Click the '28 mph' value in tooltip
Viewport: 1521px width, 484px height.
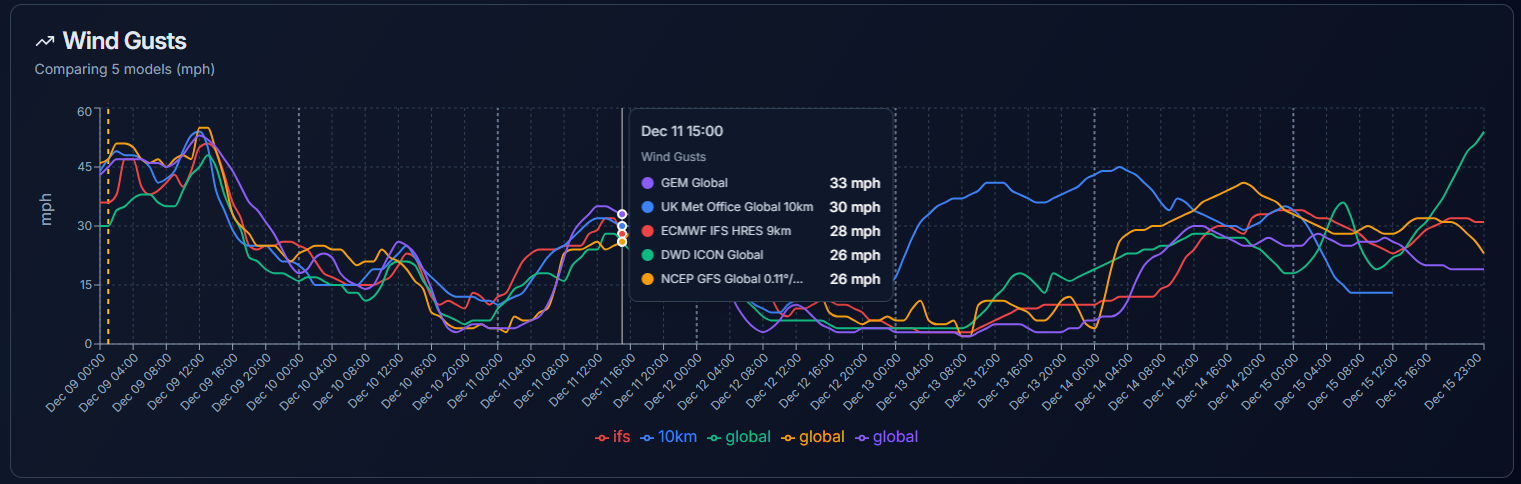pos(855,231)
